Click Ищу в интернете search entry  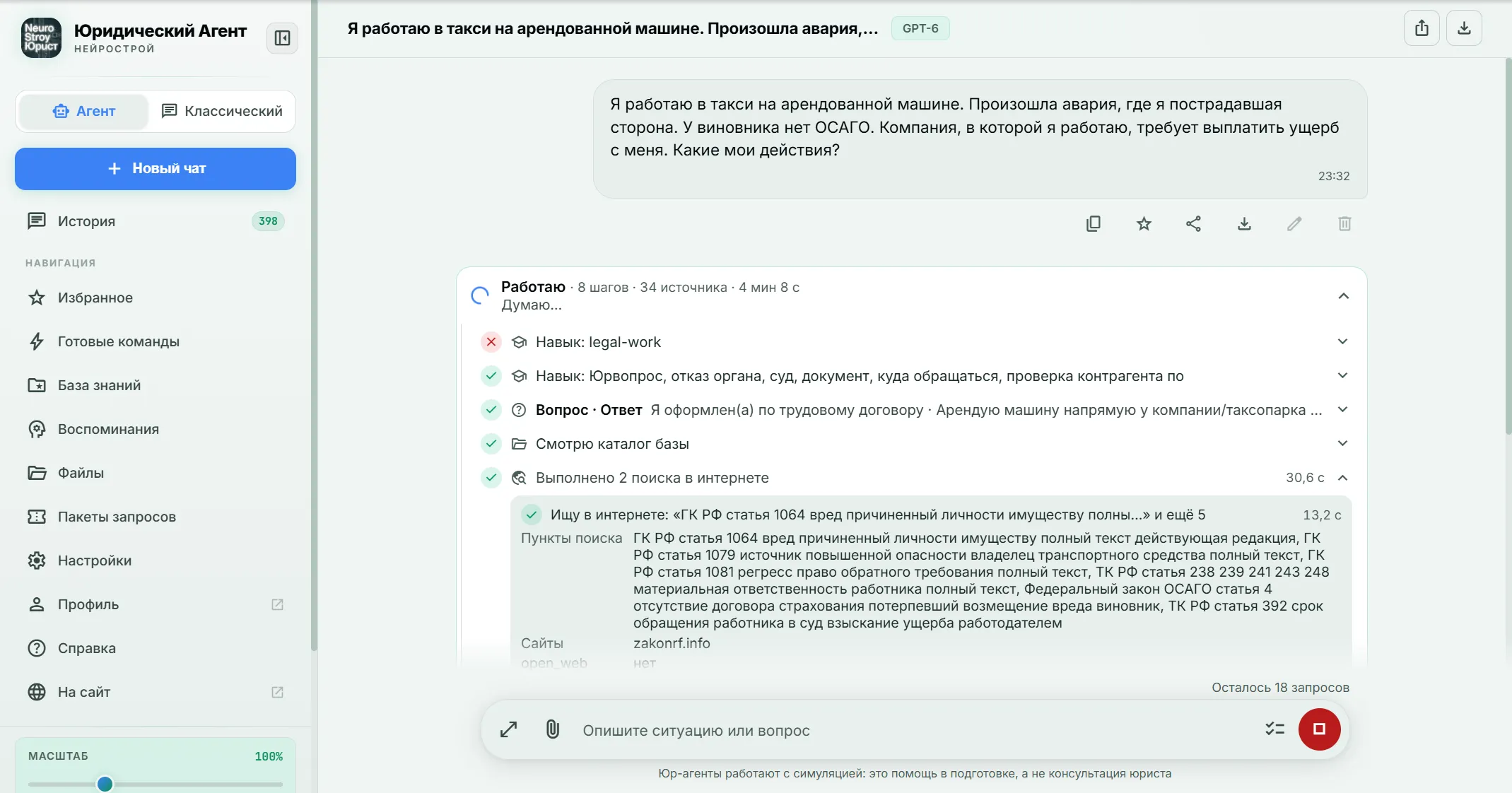click(931, 515)
